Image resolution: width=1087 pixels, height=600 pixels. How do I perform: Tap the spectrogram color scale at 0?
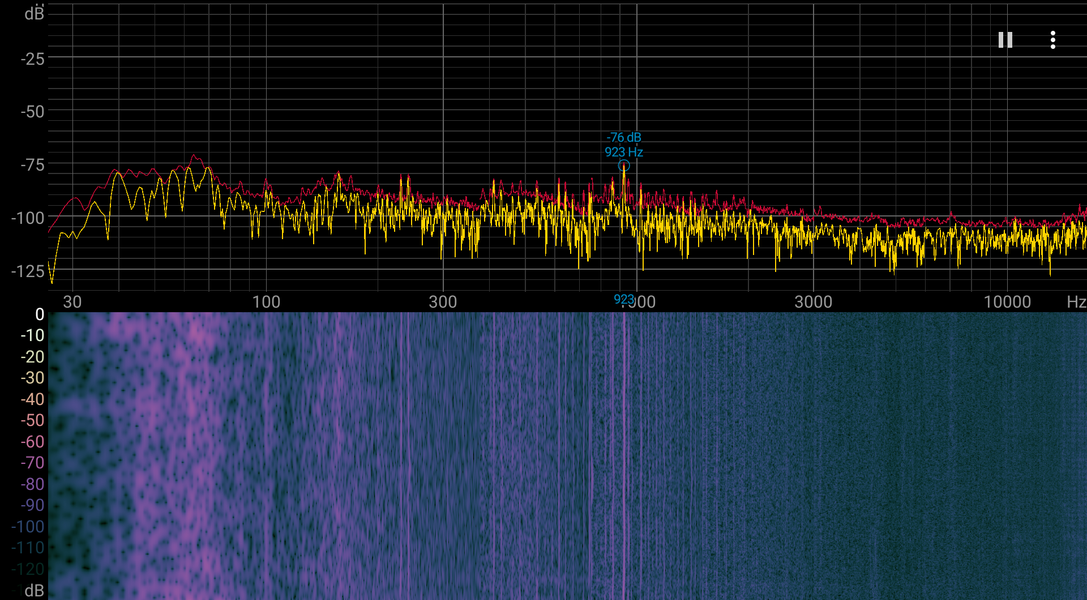pyautogui.click(x=40, y=315)
